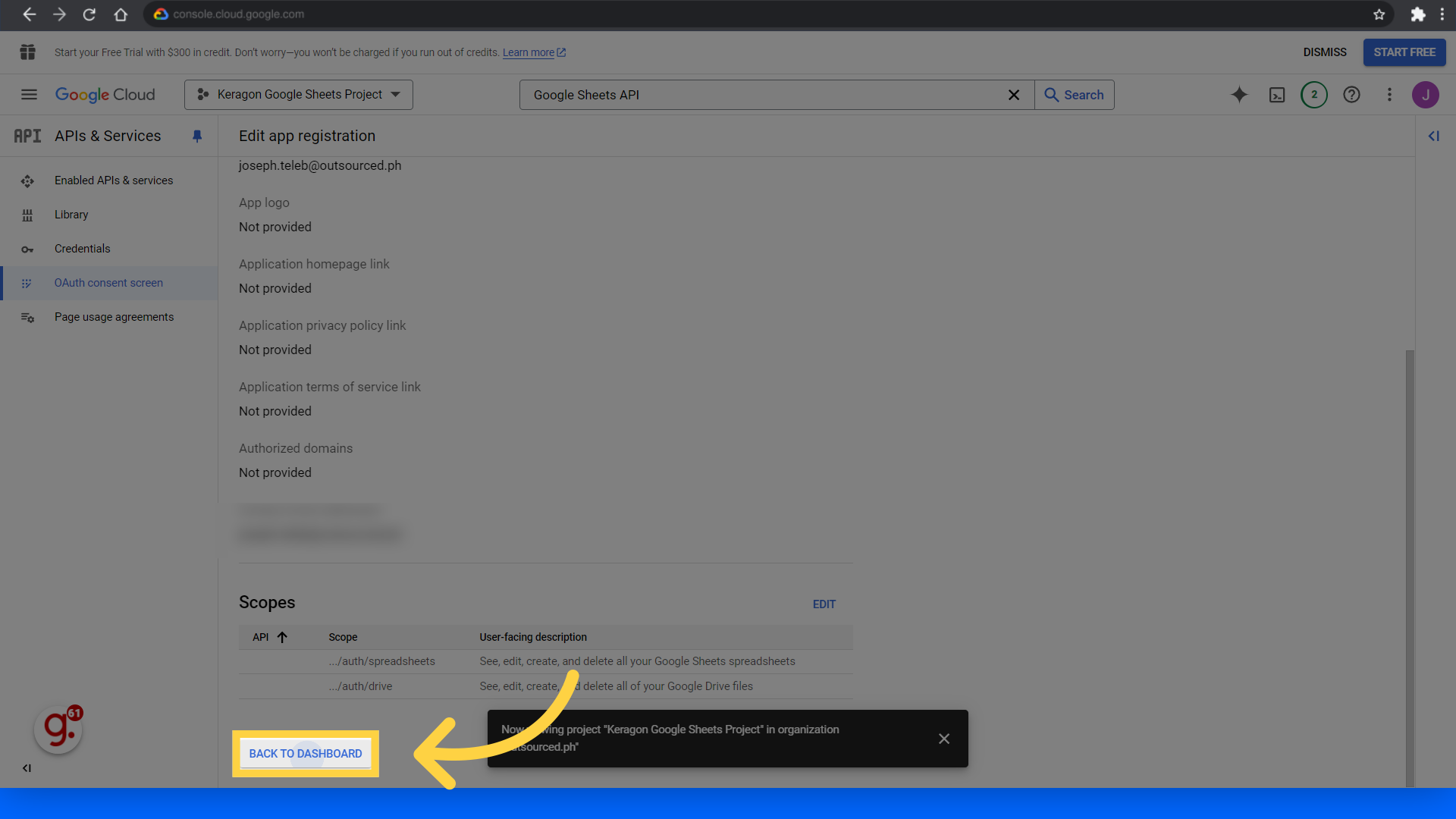Click the Credentials key icon
Screen dimensions: 1456x819
point(27,249)
